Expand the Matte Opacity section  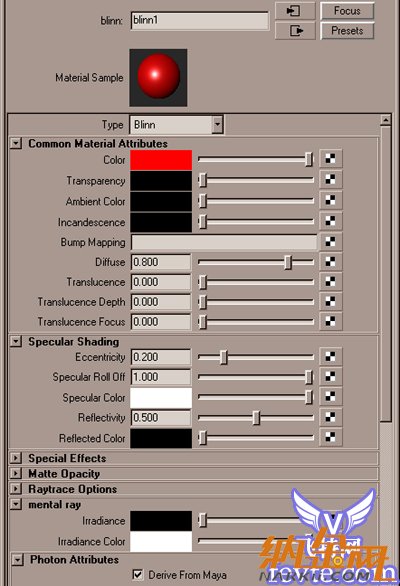coord(16,473)
